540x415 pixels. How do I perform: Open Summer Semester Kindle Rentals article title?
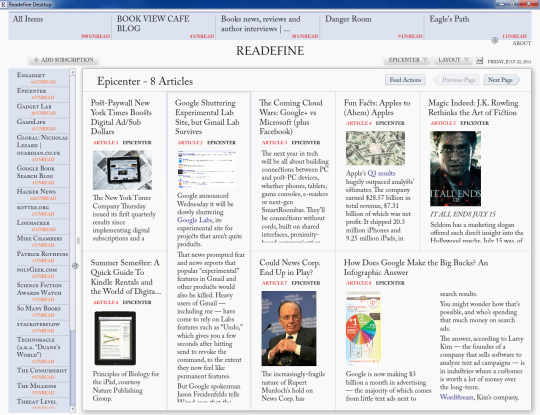coord(126,277)
